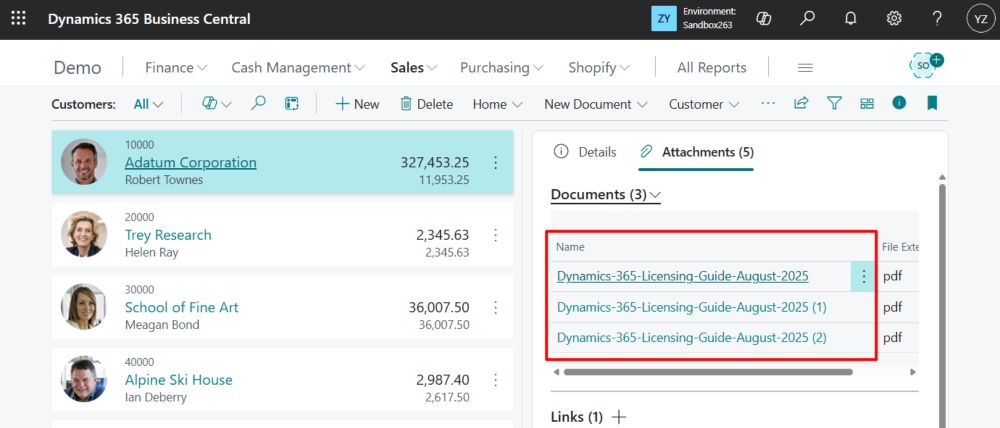Click the Links (1) heading
This screenshot has width=1000, height=428.
click(x=577, y=417)
